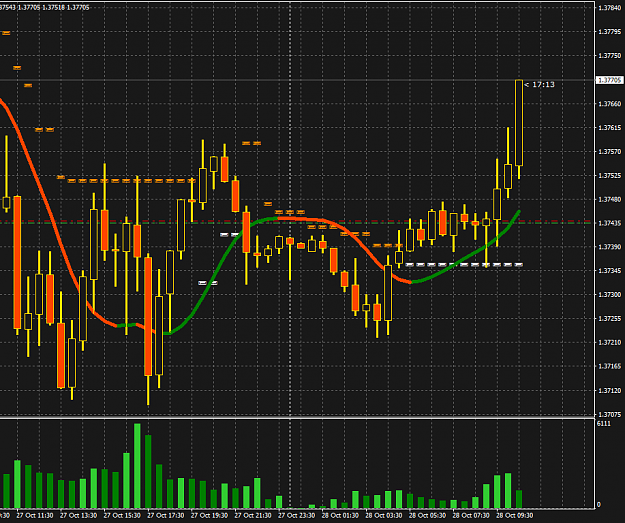The height and width of the screenshot is (523, 625).
Task: Select the 1.37345 price scale label
Action: click(x=610, y=271)
